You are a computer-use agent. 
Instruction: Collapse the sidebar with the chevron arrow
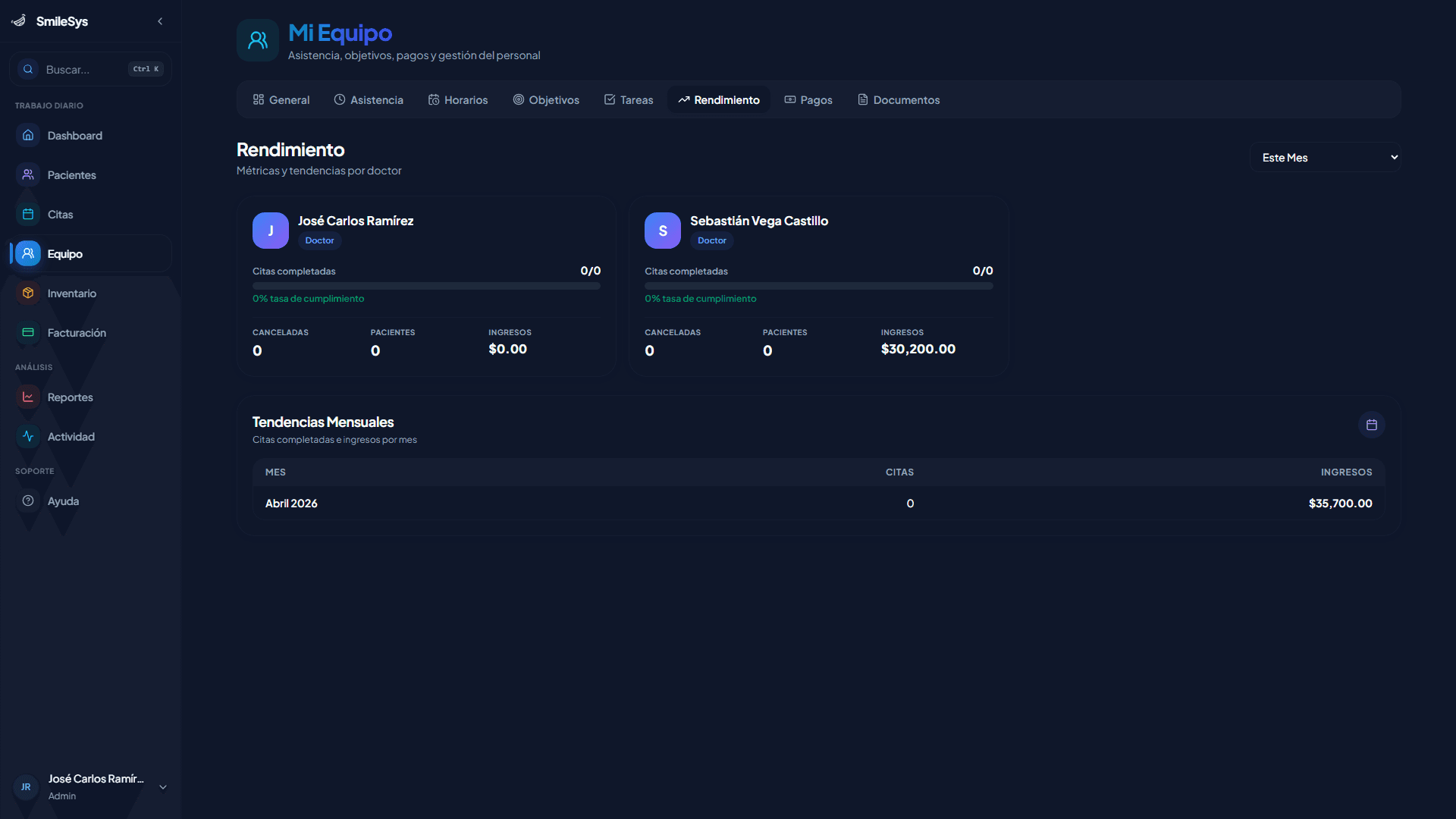[160, 21]
